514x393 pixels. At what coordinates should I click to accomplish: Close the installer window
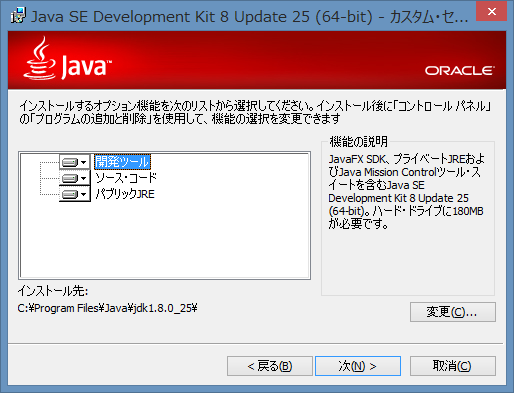coord(491,12)
